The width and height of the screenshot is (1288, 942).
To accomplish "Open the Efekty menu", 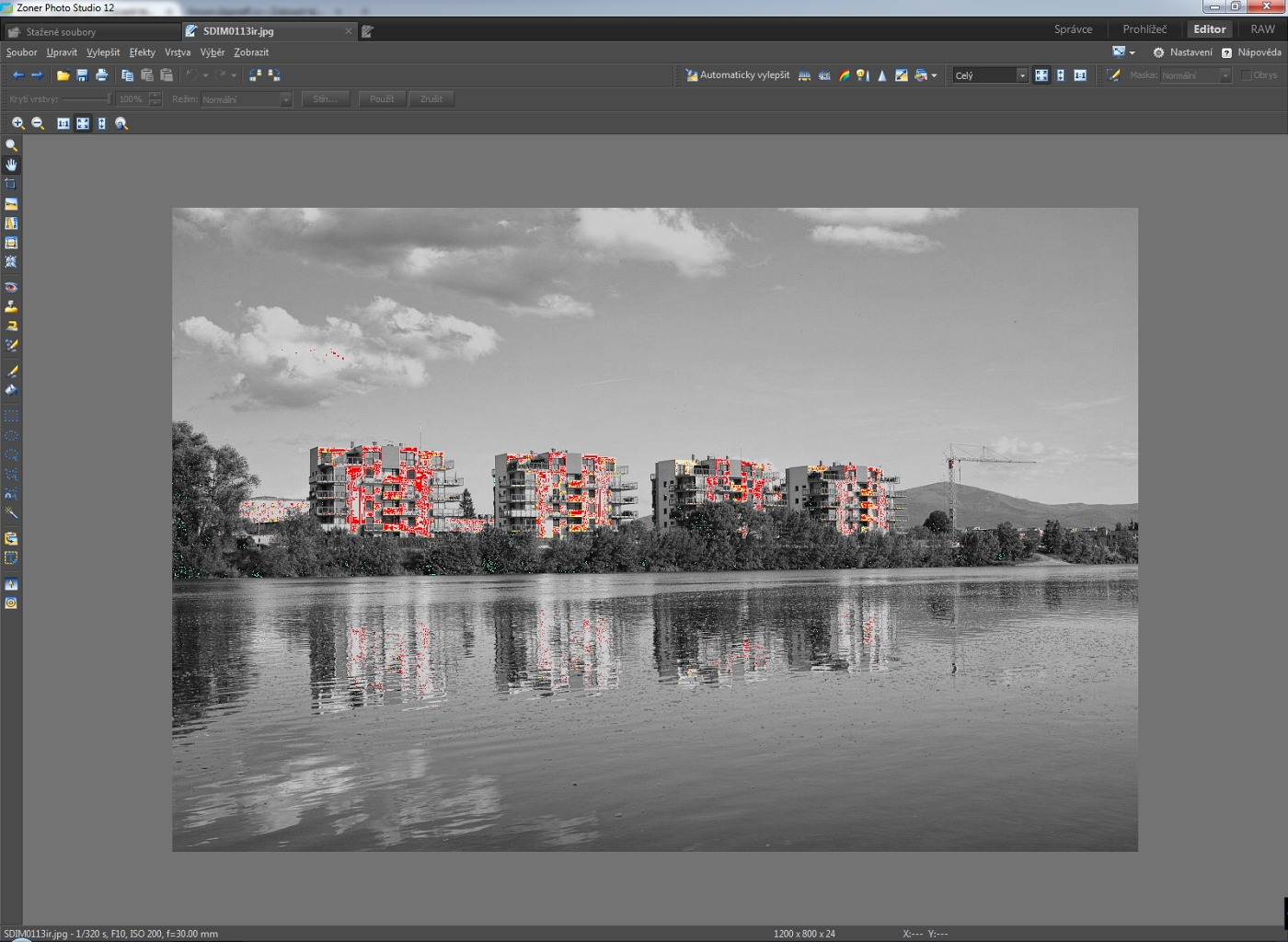I will (x=142, y=52).
